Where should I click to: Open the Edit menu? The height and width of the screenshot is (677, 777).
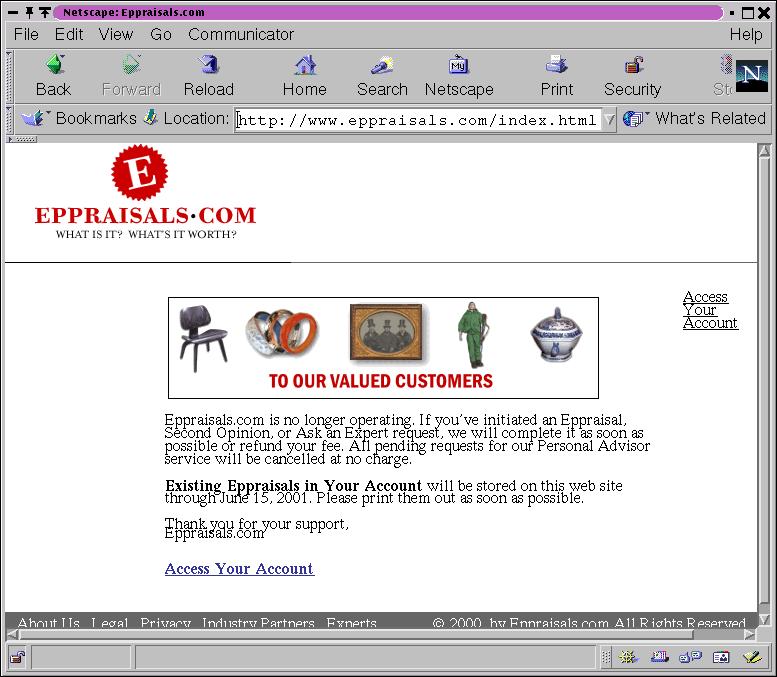pos(69,34)
